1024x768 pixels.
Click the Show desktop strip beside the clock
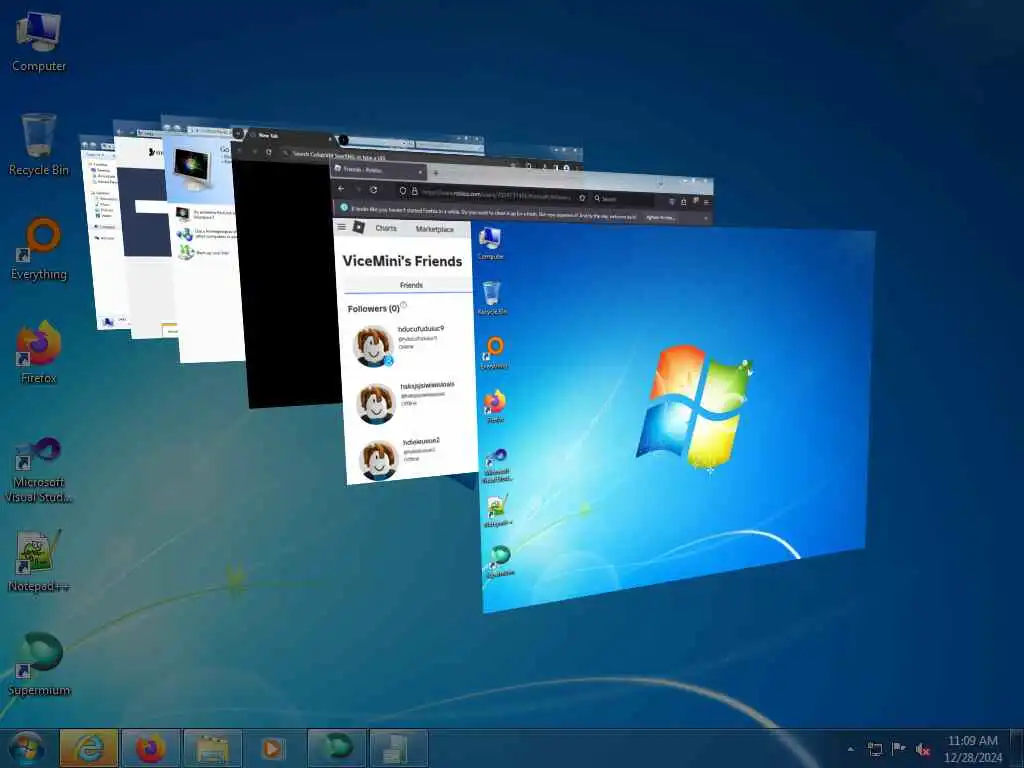click(1019, 748)
